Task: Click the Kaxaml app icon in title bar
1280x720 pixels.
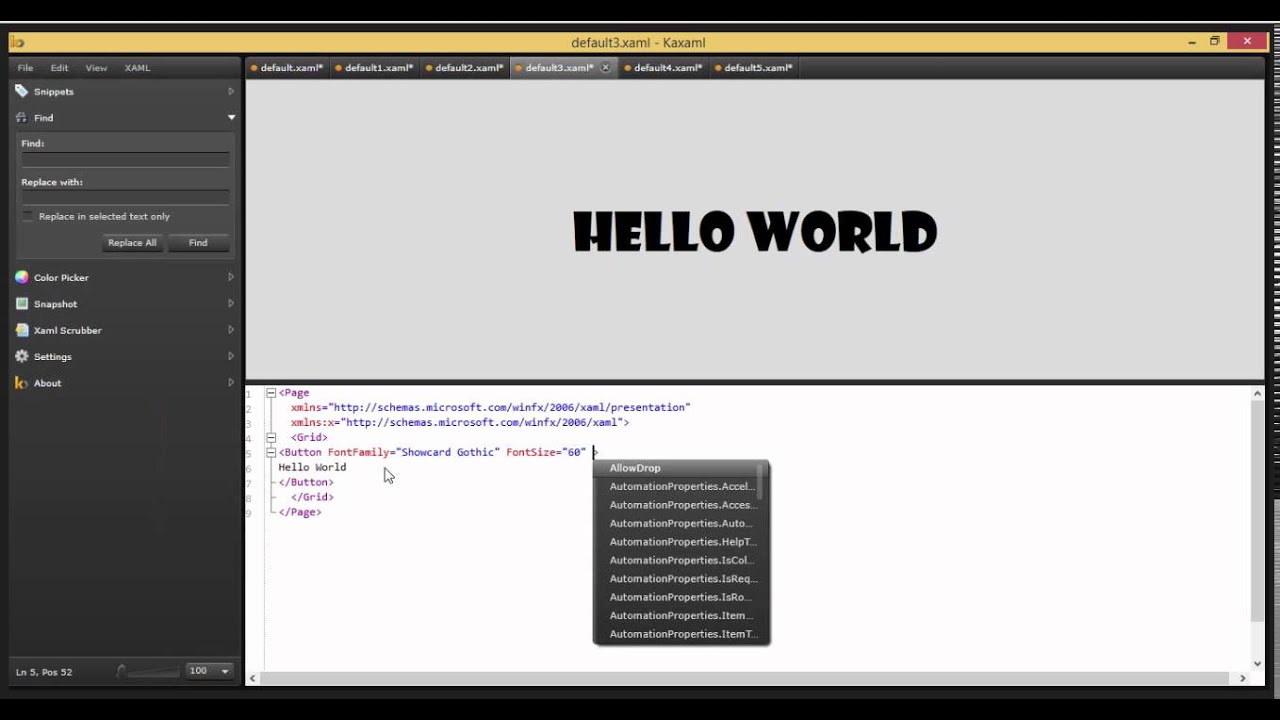Action: 17,42
